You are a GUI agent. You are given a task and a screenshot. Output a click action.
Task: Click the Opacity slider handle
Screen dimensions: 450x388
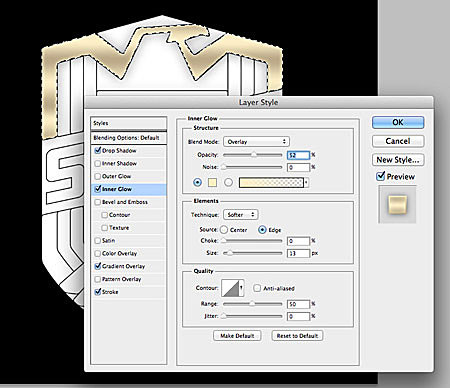click(x=254, y=154)
